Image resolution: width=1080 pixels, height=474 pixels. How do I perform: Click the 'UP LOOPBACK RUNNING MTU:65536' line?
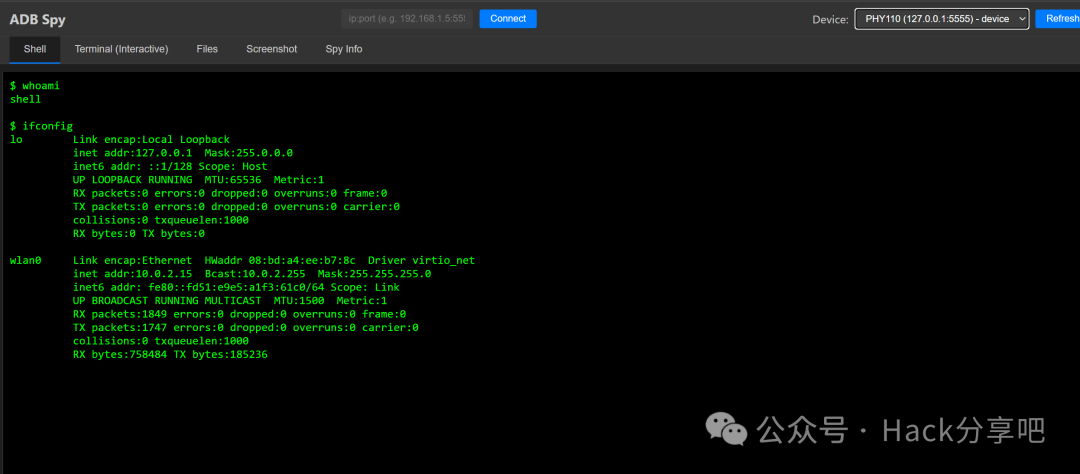[x=198, y=180]
